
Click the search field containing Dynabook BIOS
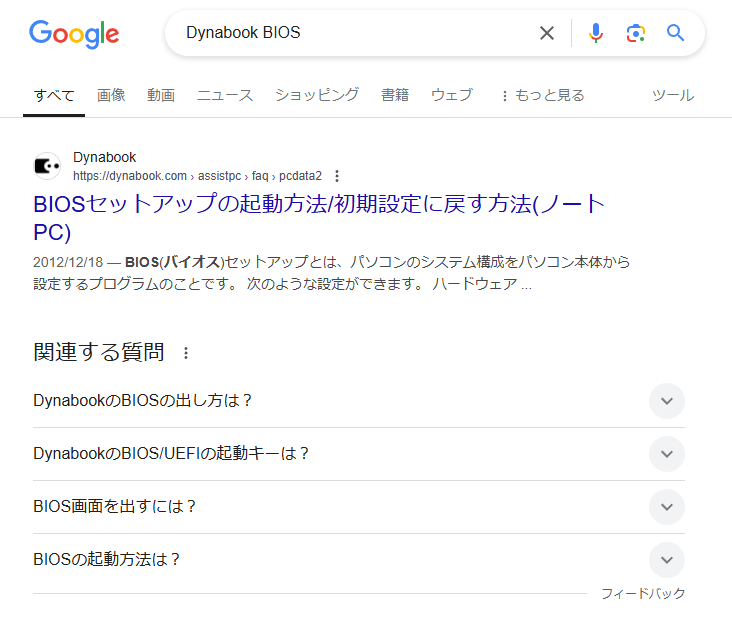tap(350, 33)
